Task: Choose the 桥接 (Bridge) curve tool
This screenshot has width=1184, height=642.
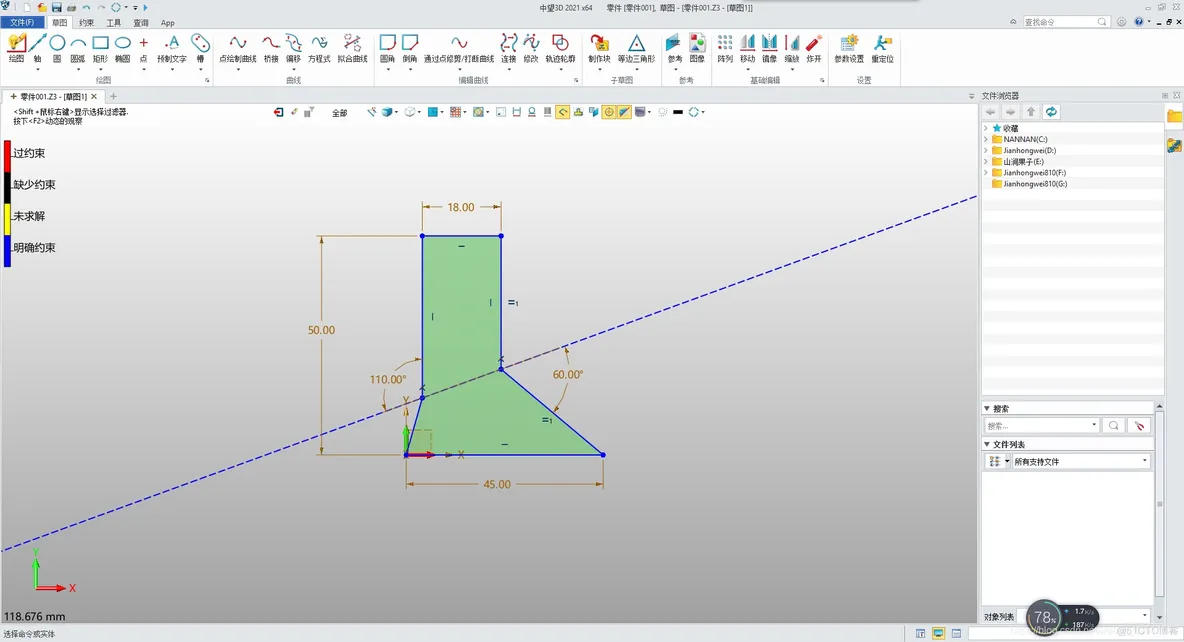Action: [270, 48]
